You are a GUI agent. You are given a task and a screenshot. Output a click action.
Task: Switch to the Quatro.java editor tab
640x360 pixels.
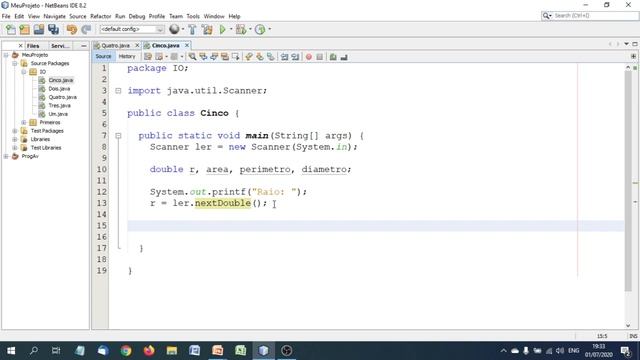click(x=115, y=46)
